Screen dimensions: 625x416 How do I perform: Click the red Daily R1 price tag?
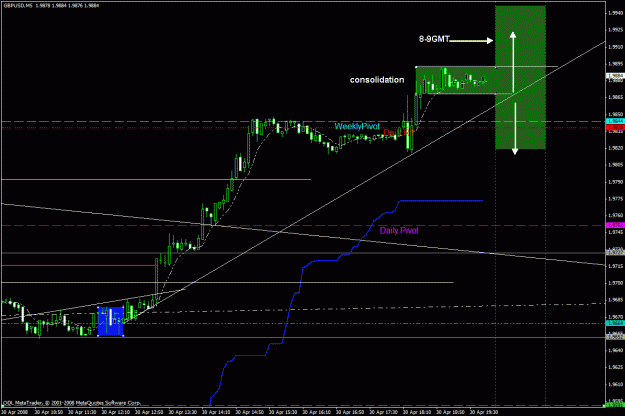(615, 127)
